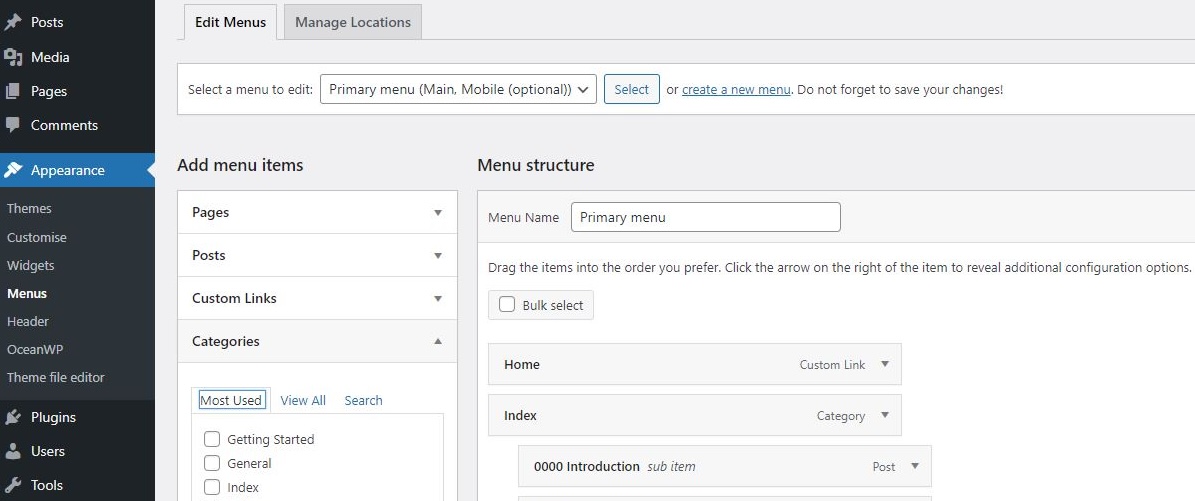The height and width of the screenshot is (501, 1195).
Task: Switch to View All categories tab
Action: pyautogui.click(x=303, y=400)
